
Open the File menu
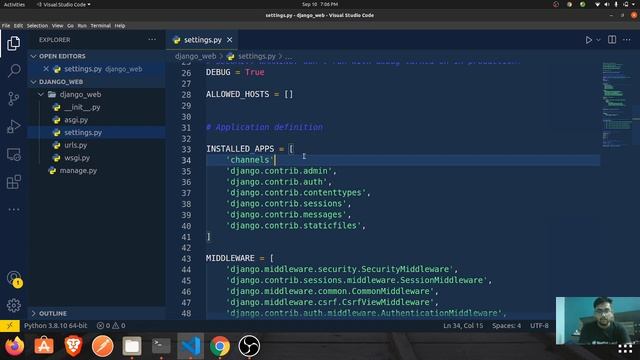(x=6, y=26)
